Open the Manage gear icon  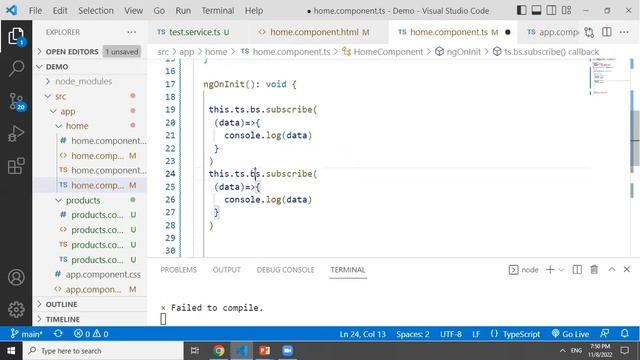coord(16,309)
